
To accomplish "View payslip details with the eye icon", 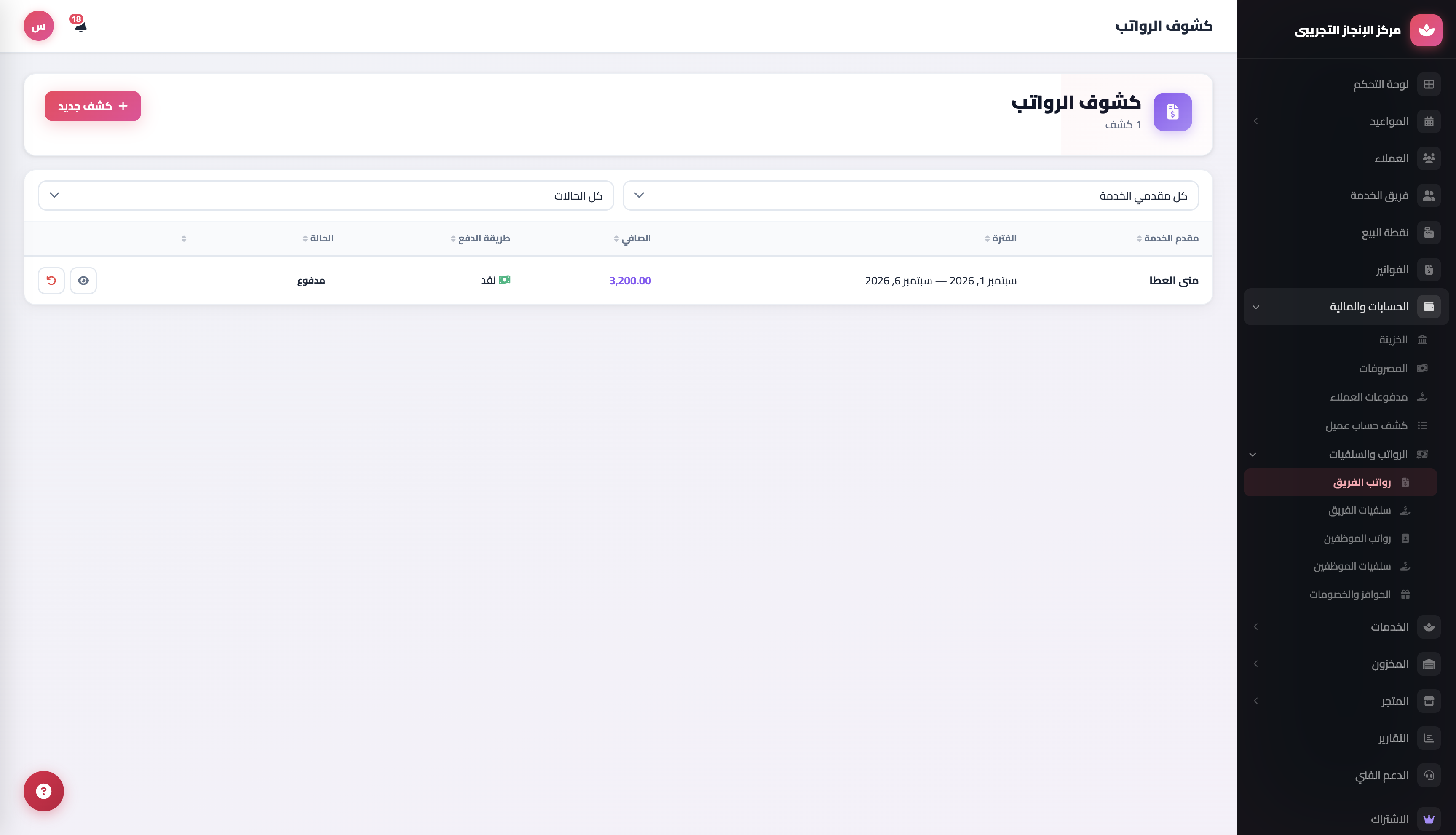I will 83,281.
